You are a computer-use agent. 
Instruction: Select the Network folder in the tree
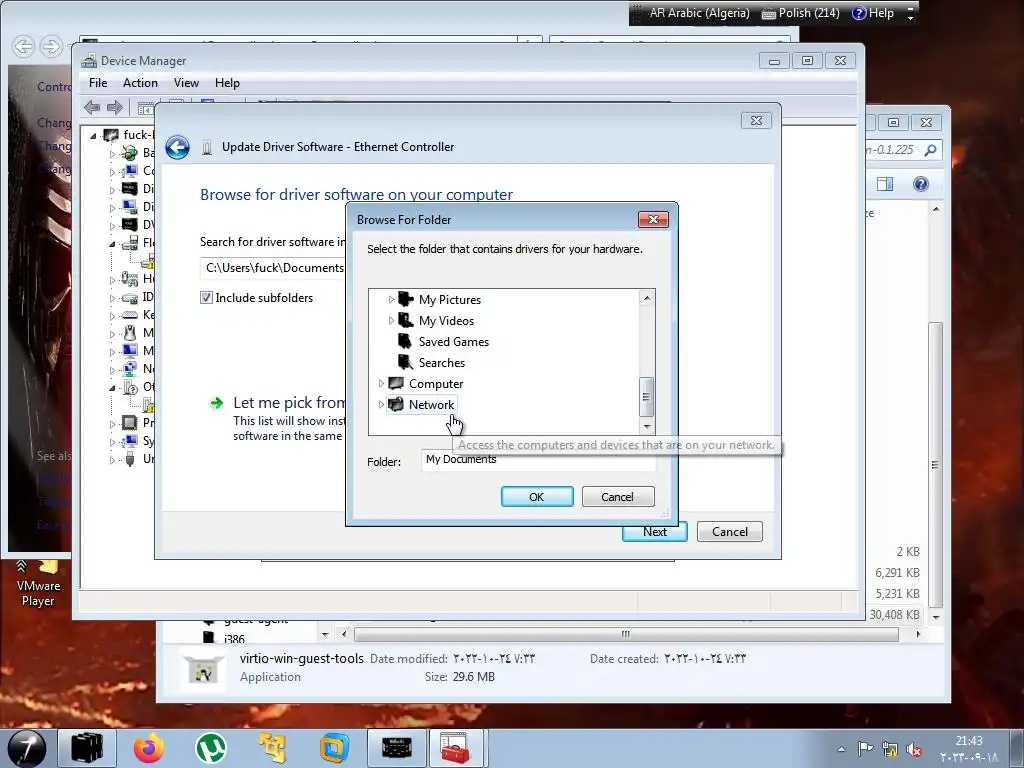pyautogui.click(x=431, y=405)
